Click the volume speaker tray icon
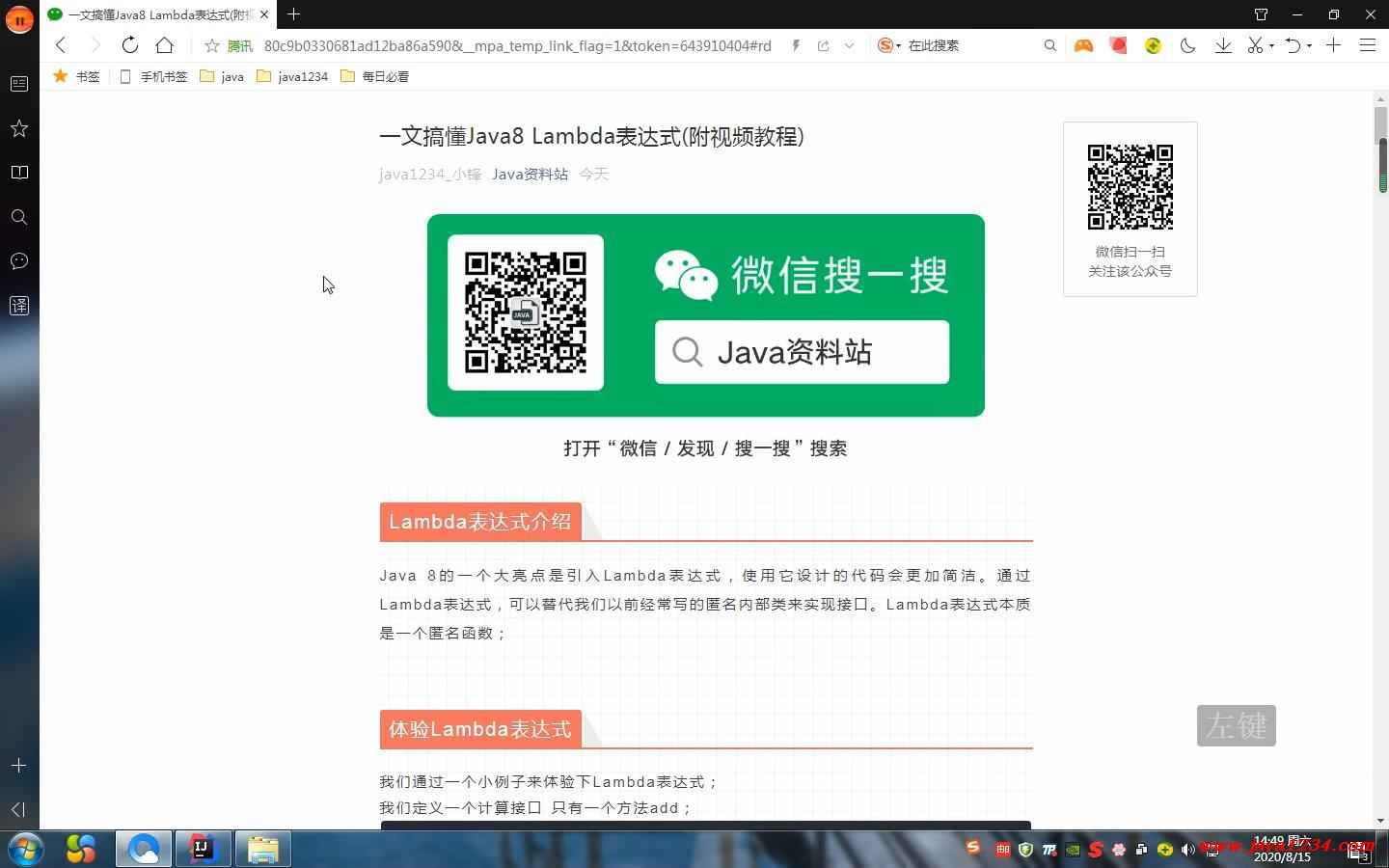This screenshot has width=1389, height=868. (x=1187, y=850)
